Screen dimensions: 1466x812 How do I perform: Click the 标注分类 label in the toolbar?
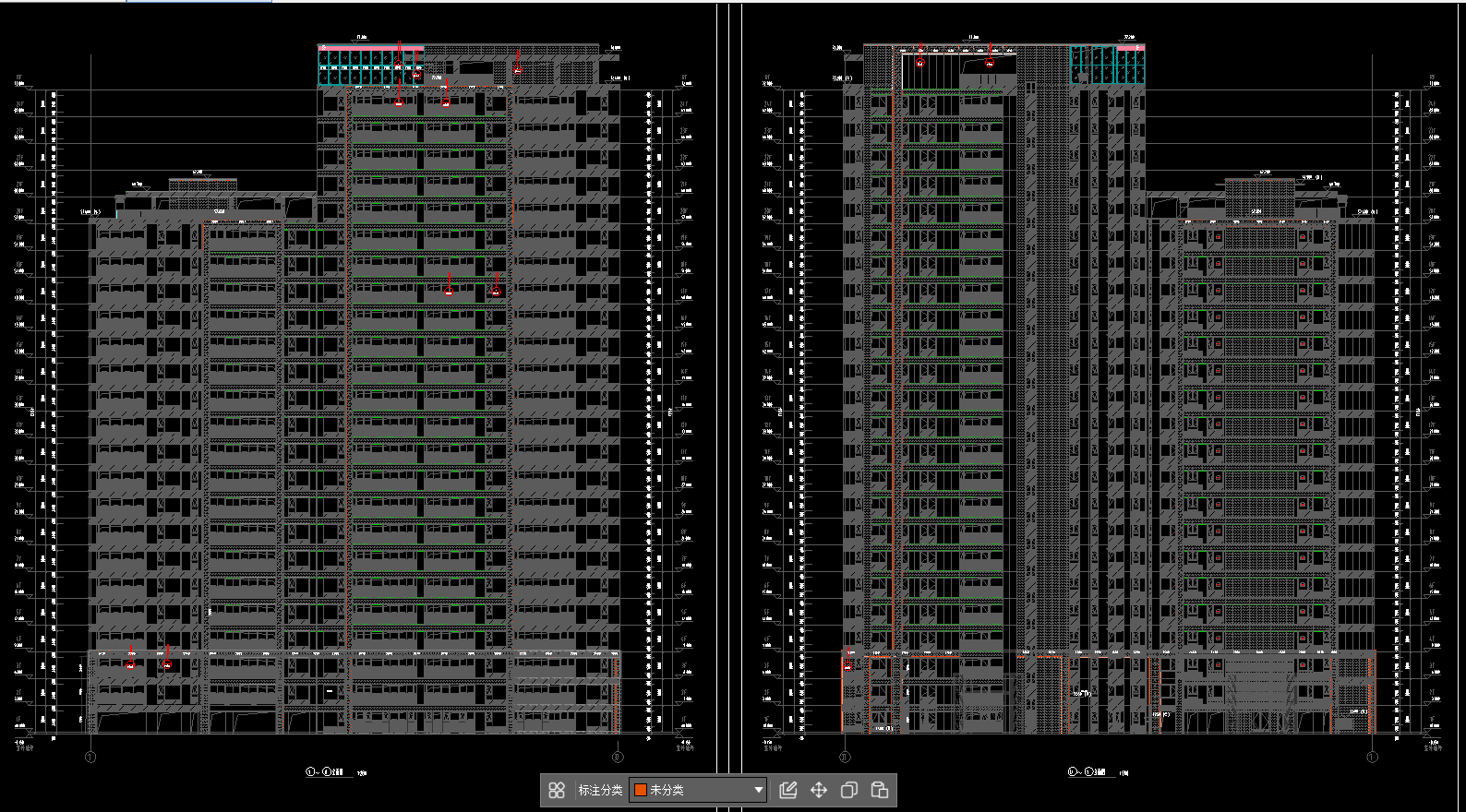click(x=600, y=790)
